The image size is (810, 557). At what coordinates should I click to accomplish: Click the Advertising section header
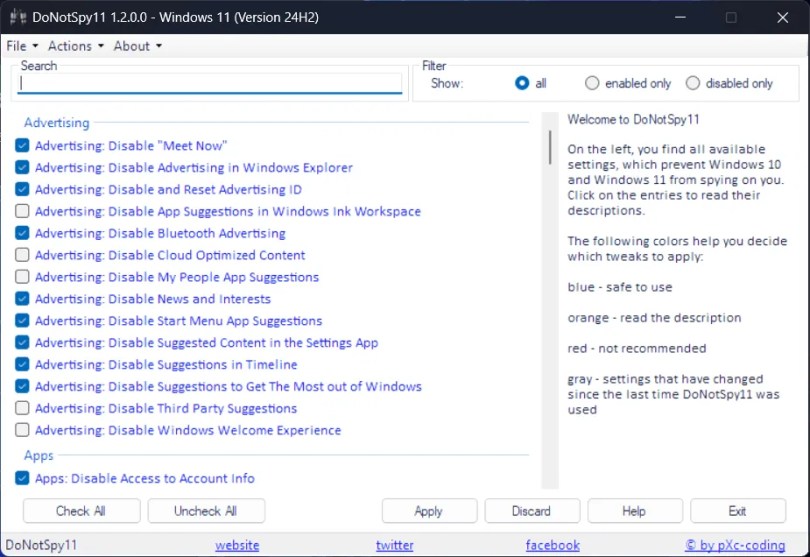pyautogui.click(x=57, y=122)
